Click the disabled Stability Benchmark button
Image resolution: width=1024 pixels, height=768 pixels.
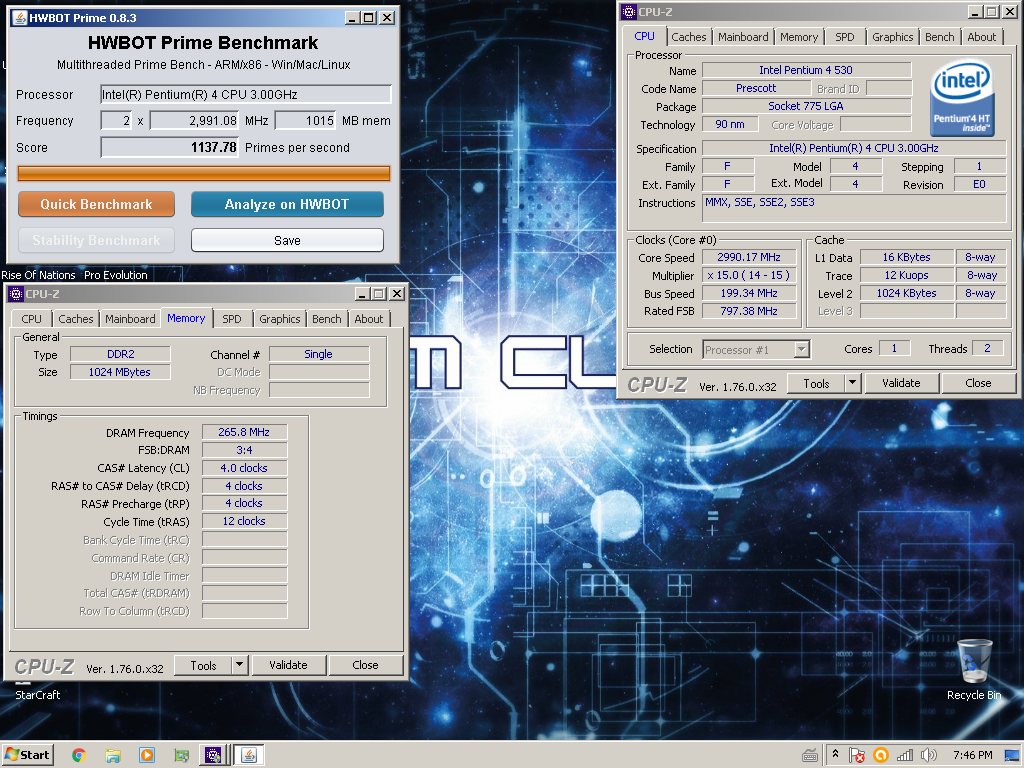pos(96,240)
